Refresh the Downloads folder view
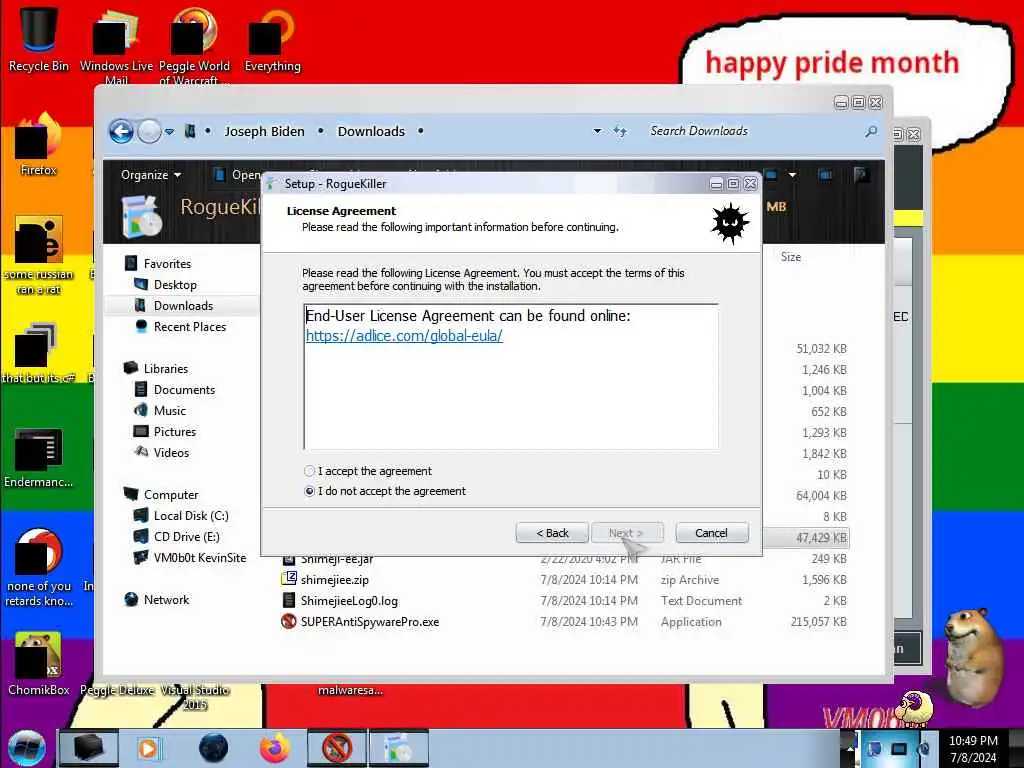1024x768 pixels. point(620,131)
